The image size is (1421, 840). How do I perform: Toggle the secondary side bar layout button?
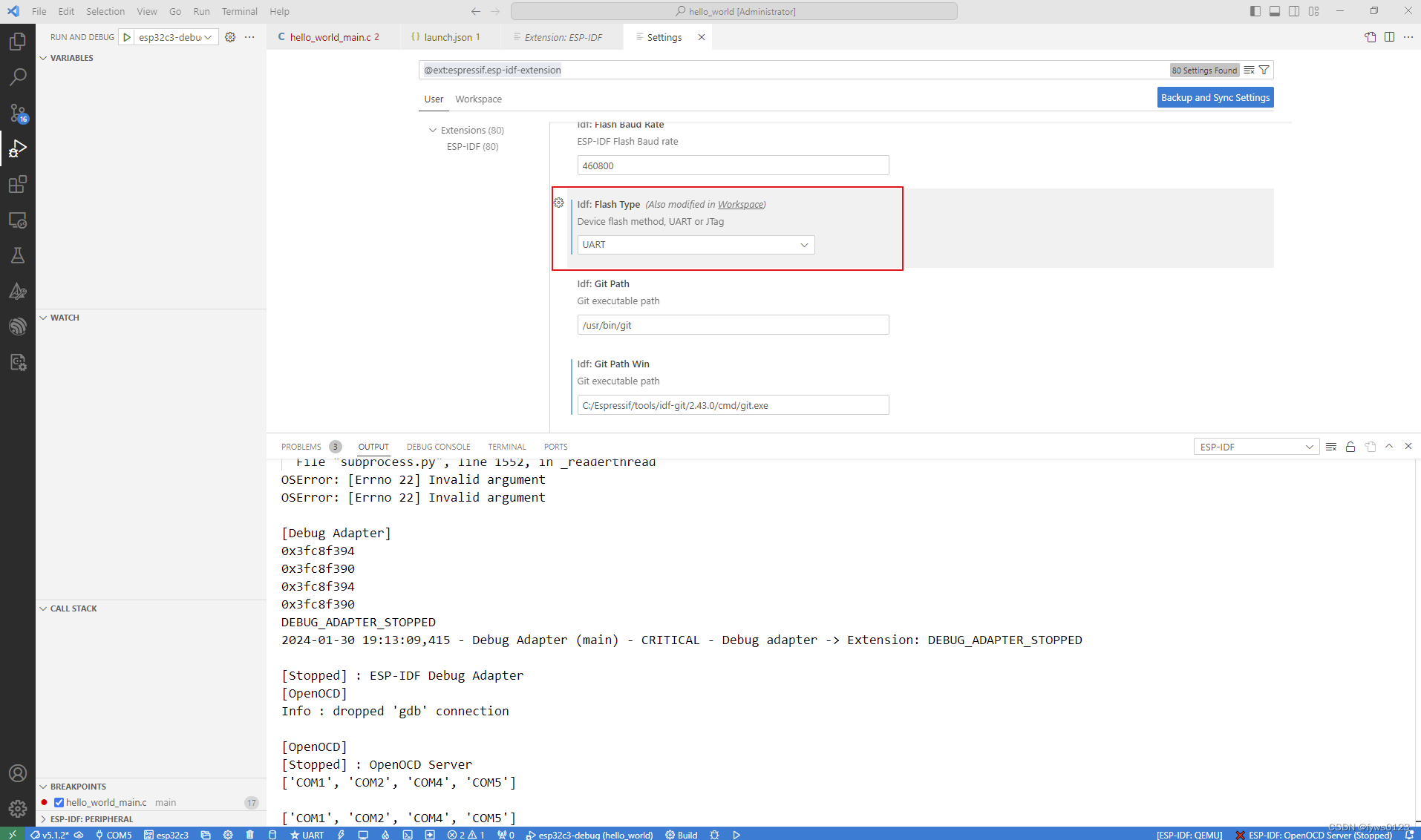pos(1294,11)
